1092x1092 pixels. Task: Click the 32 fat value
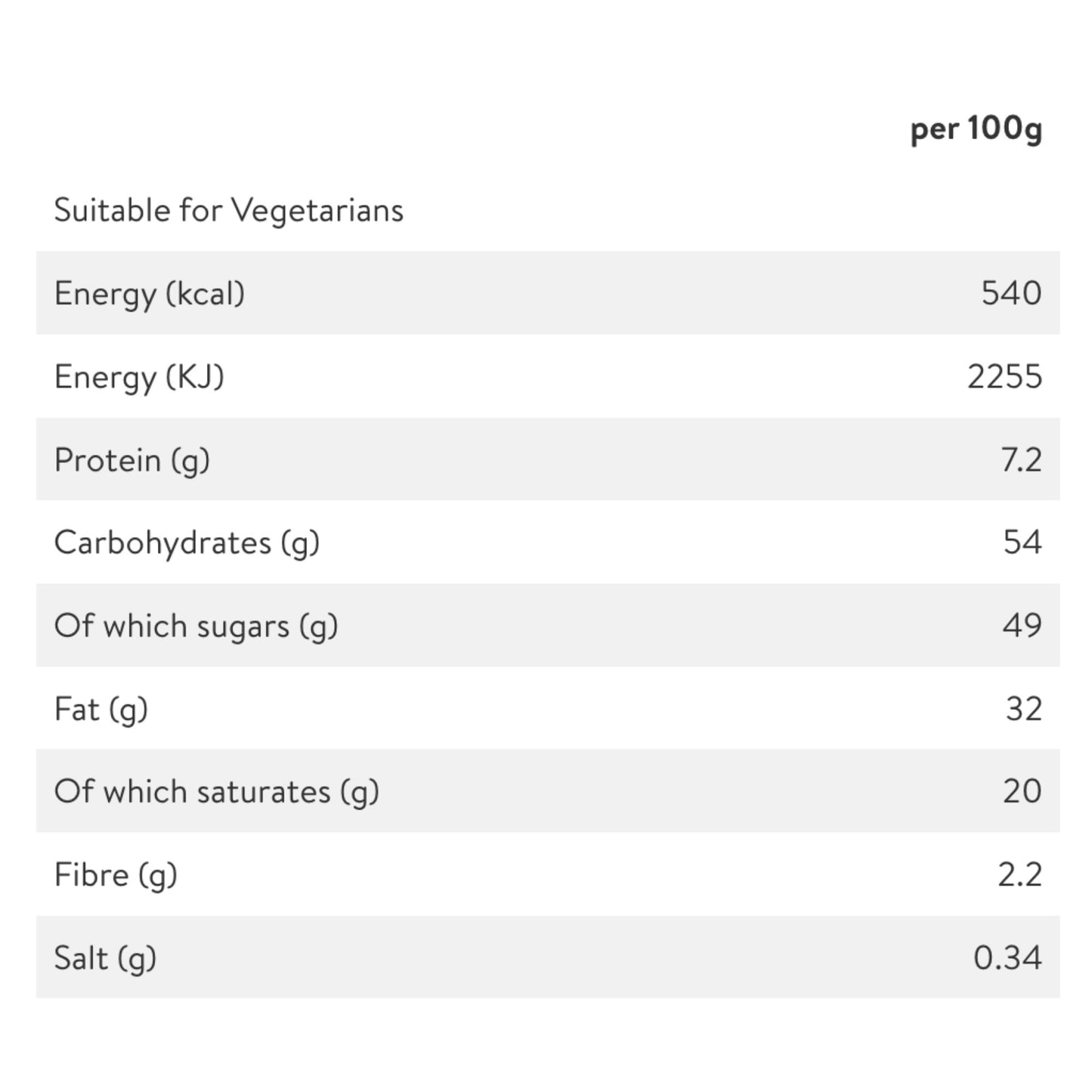click(1024, 708)
